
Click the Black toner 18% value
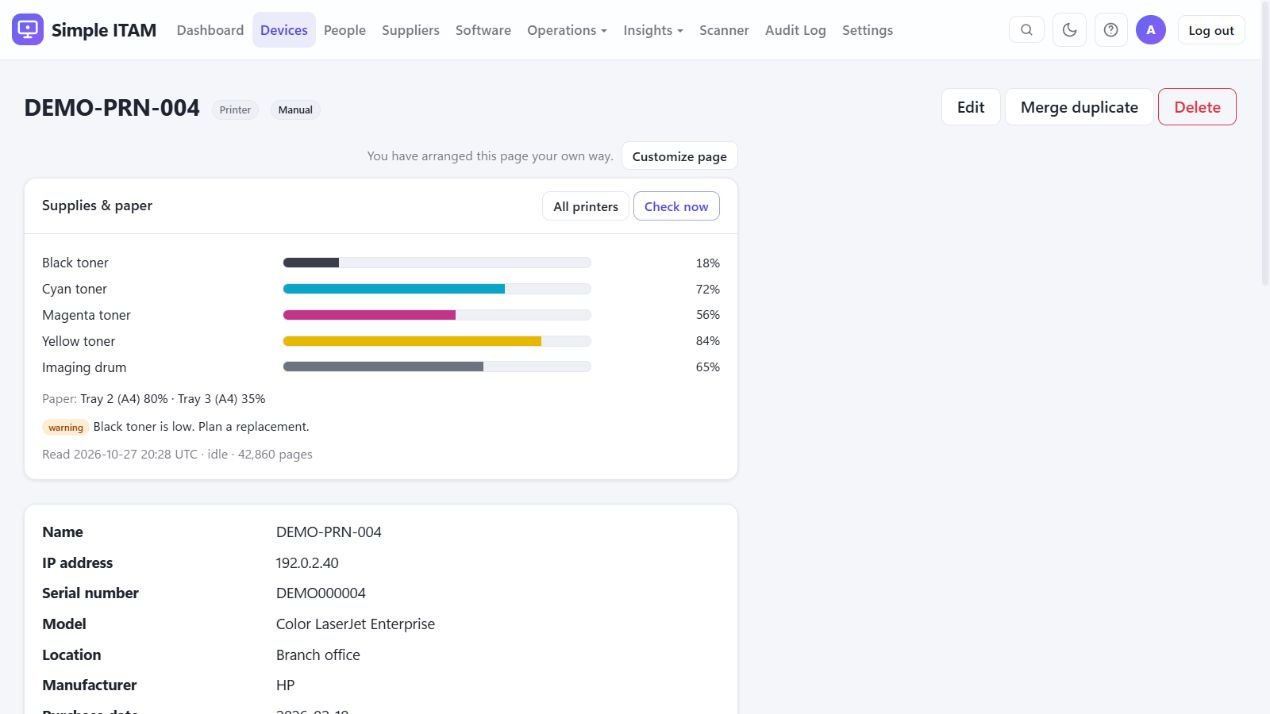pyautogui.click(x=707, y=263)
